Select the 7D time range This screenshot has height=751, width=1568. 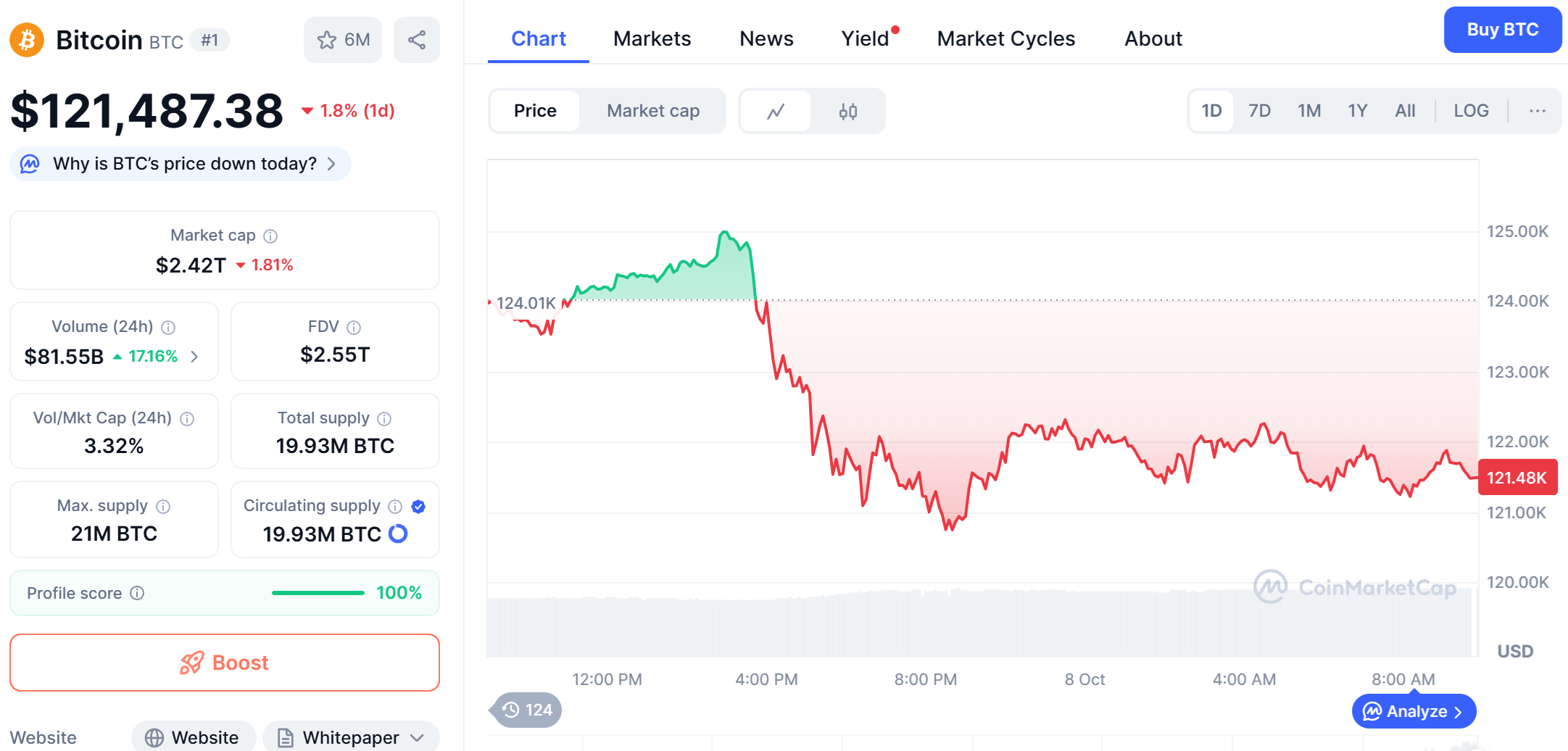tap(1259, 111)
